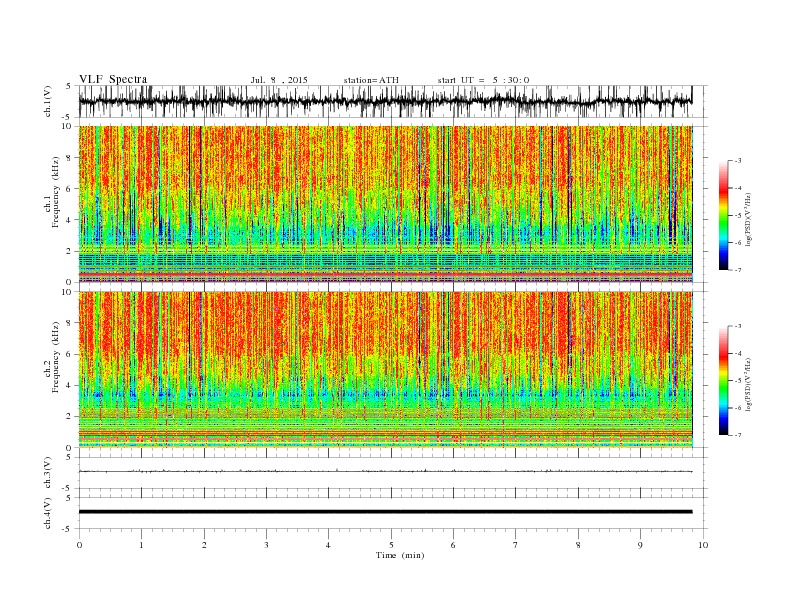This screenshot has height=612, width=792.
Task: Click the "8" kHz tick on ch.2 frequency axis
Action: (x=70, y=323)
